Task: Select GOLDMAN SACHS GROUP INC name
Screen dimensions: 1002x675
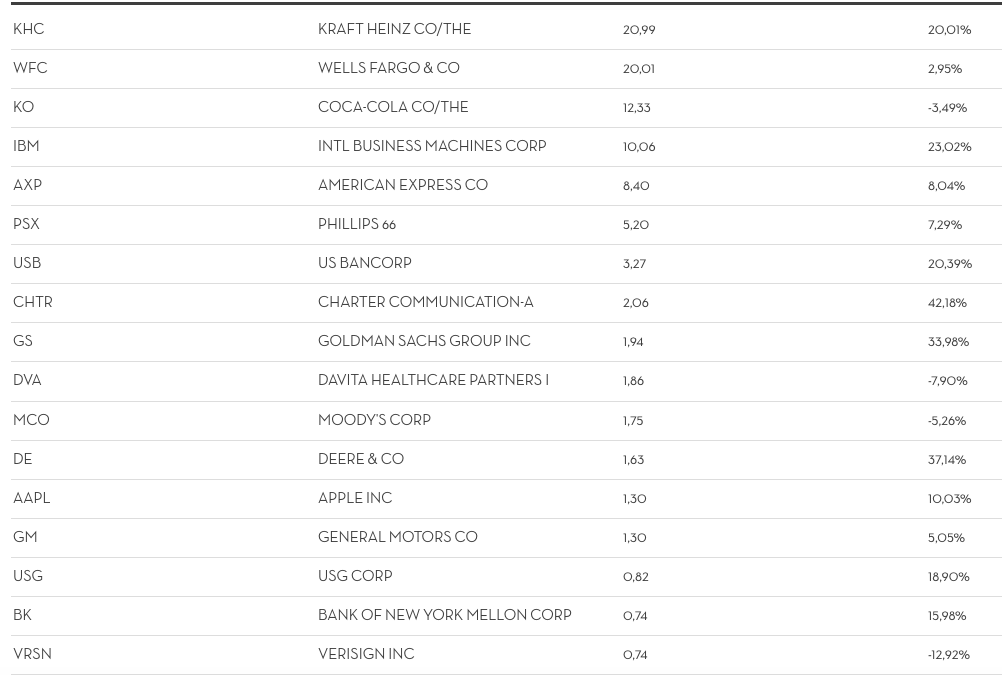Action: [423, 341]
